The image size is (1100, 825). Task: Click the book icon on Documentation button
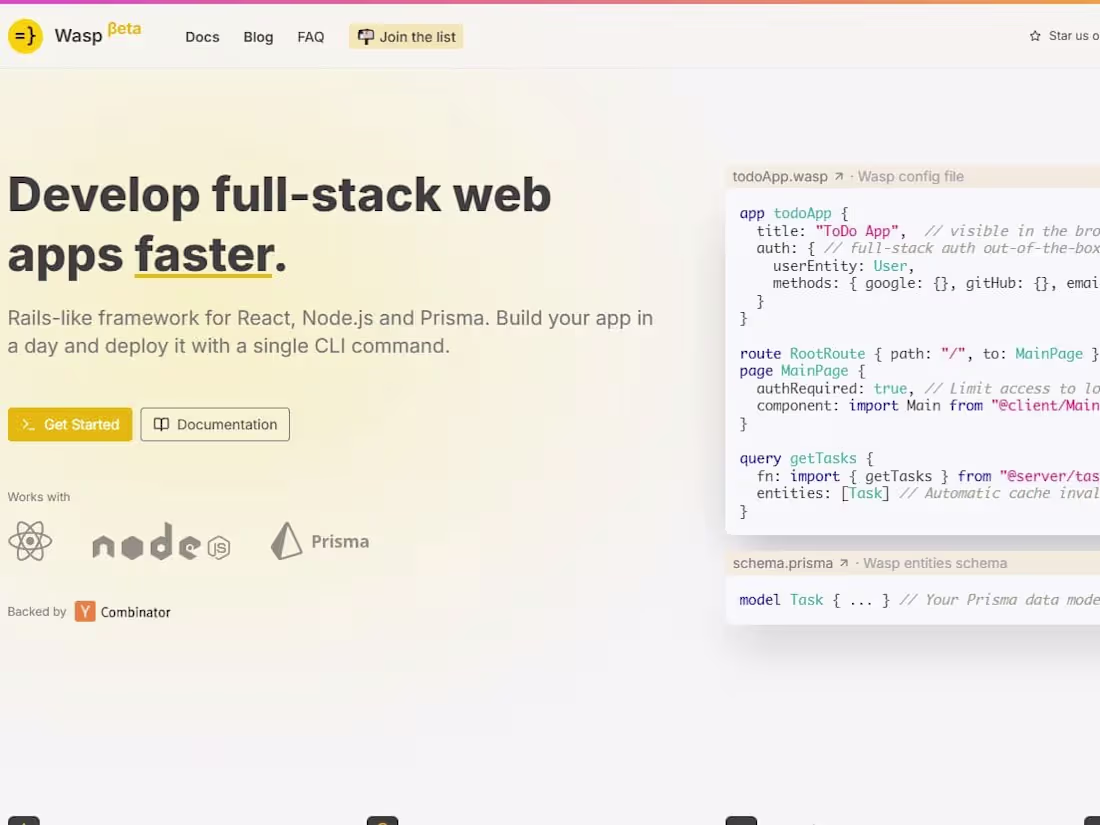click(x=161, y=424)
